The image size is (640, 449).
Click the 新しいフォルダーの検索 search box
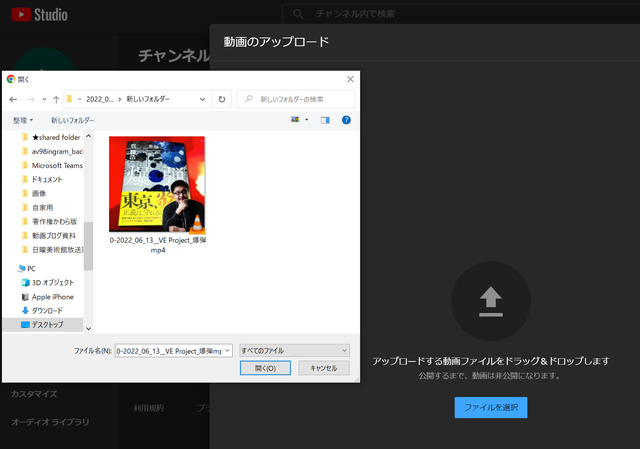point(296,99)
